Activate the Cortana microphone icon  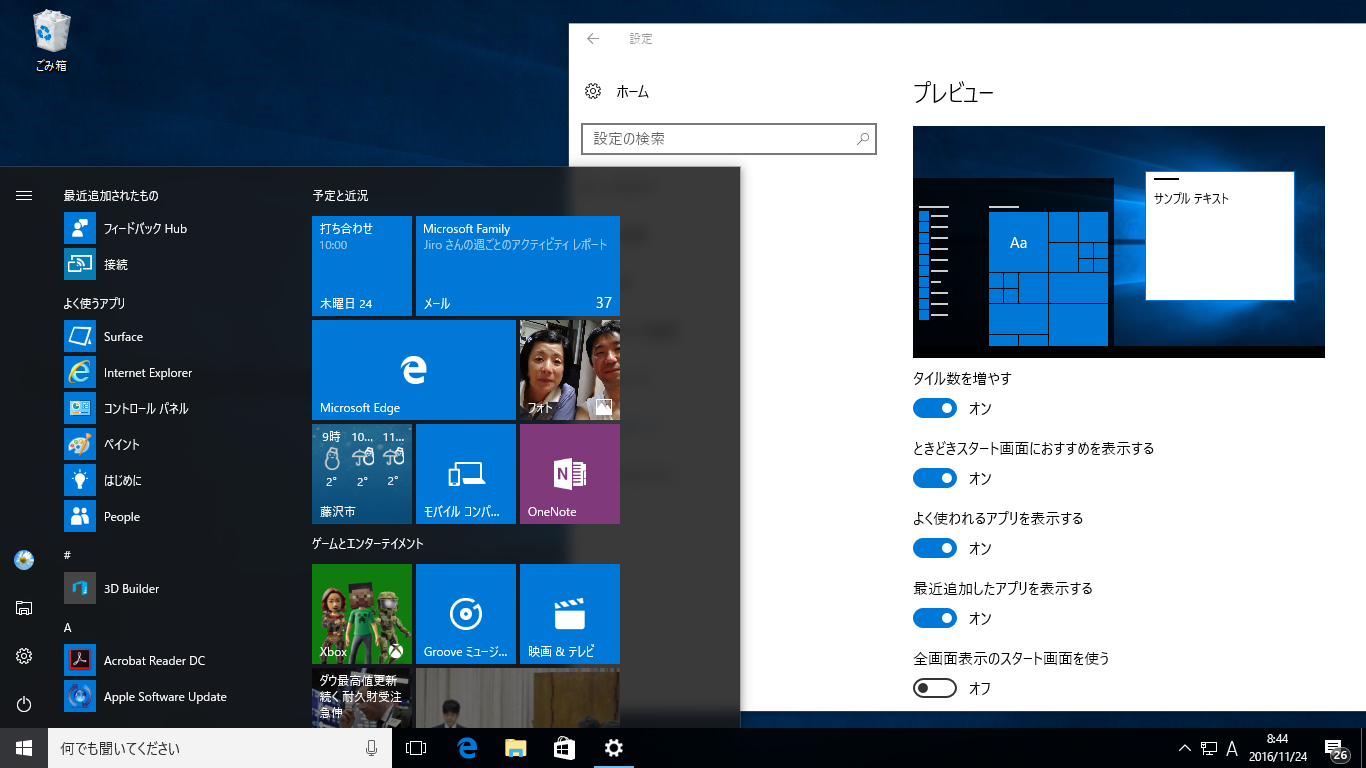(371, 748)
